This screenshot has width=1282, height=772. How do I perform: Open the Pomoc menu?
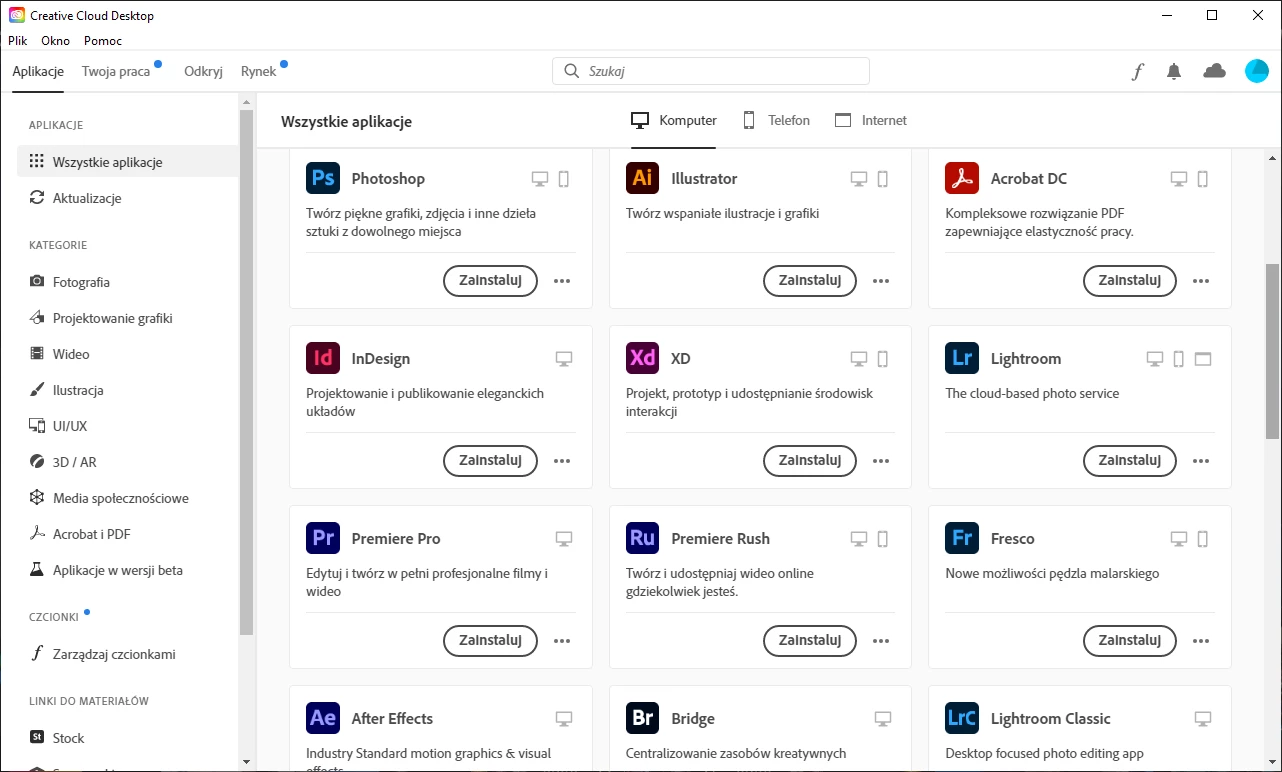103,41
